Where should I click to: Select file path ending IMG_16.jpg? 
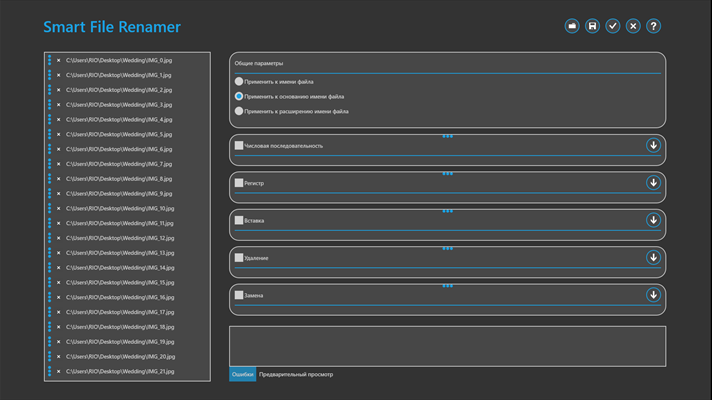pos(120,297)
